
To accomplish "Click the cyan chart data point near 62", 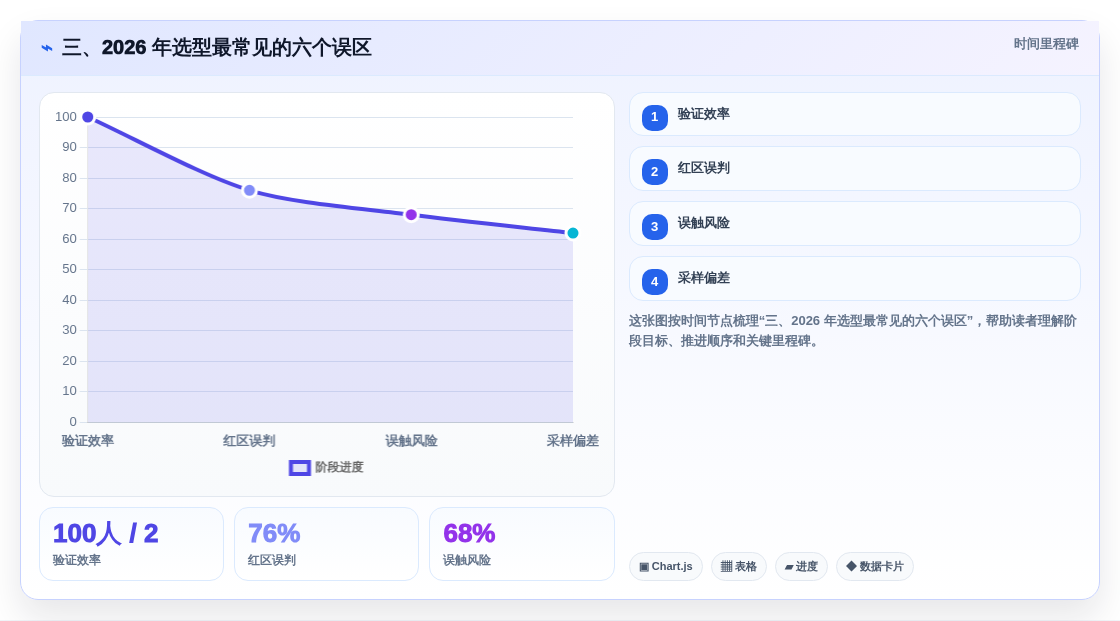I will click(x=573, y=233).
